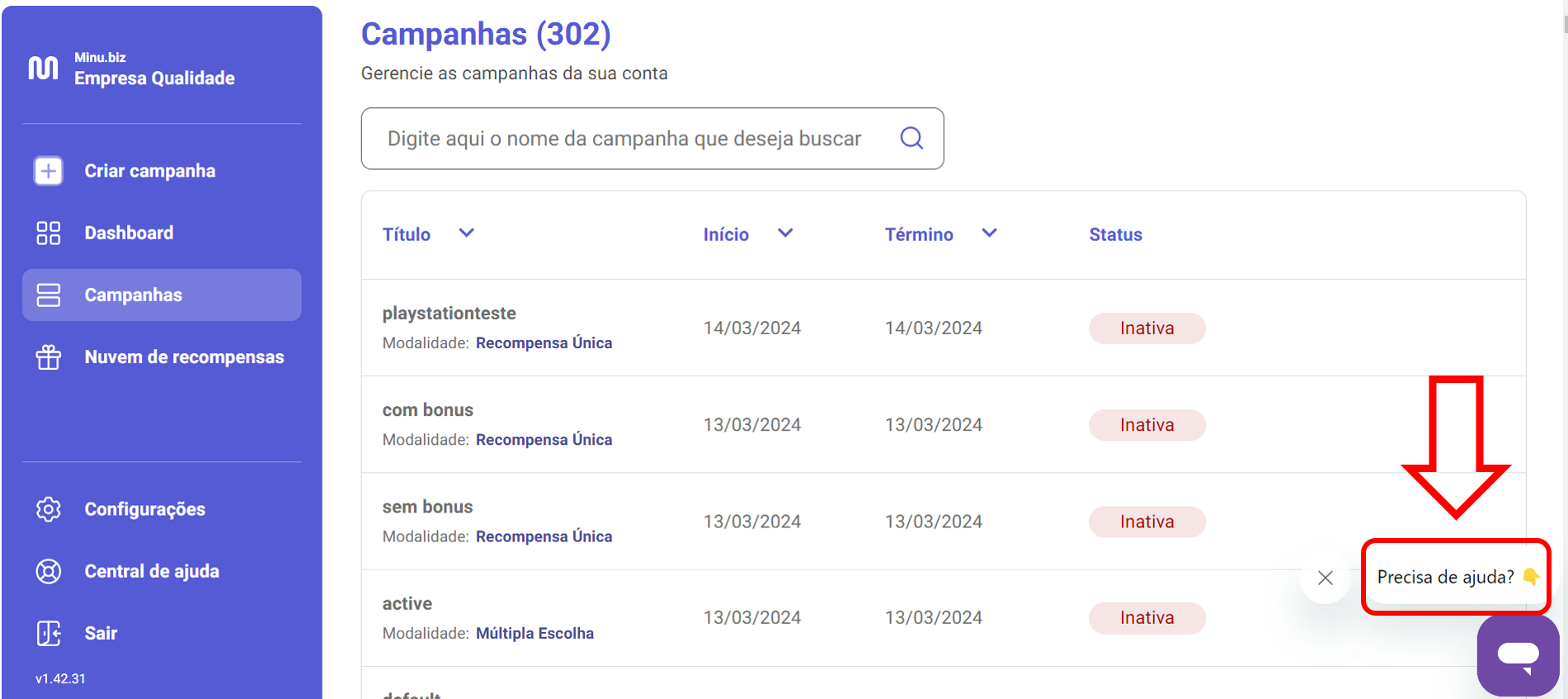The height and width of the screenshot is (699, 1568).
Task: Toggle the Término sort chevron
Action: click(x=989, y=234)
